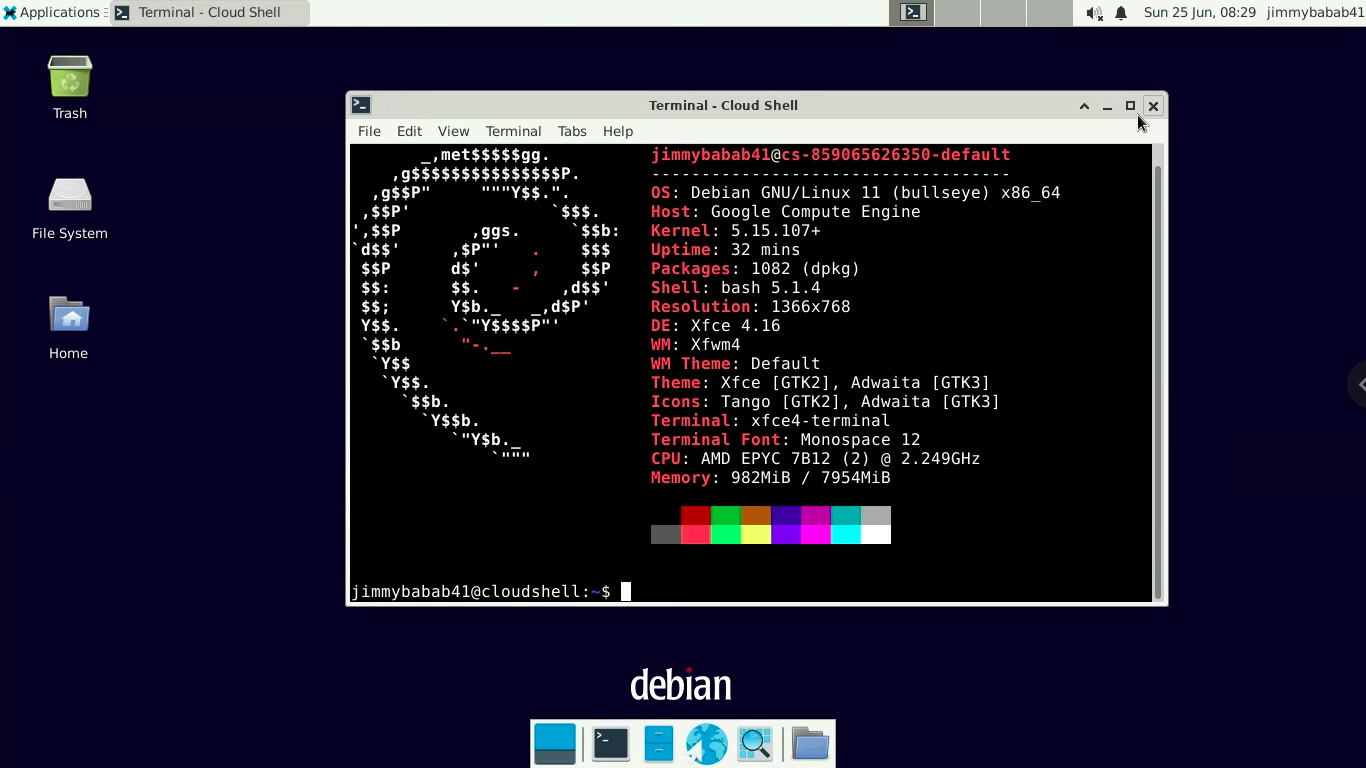1366x768 pixels.
Task: Click the Terminal value 'xfce4-terminal'
Action: 820,421
